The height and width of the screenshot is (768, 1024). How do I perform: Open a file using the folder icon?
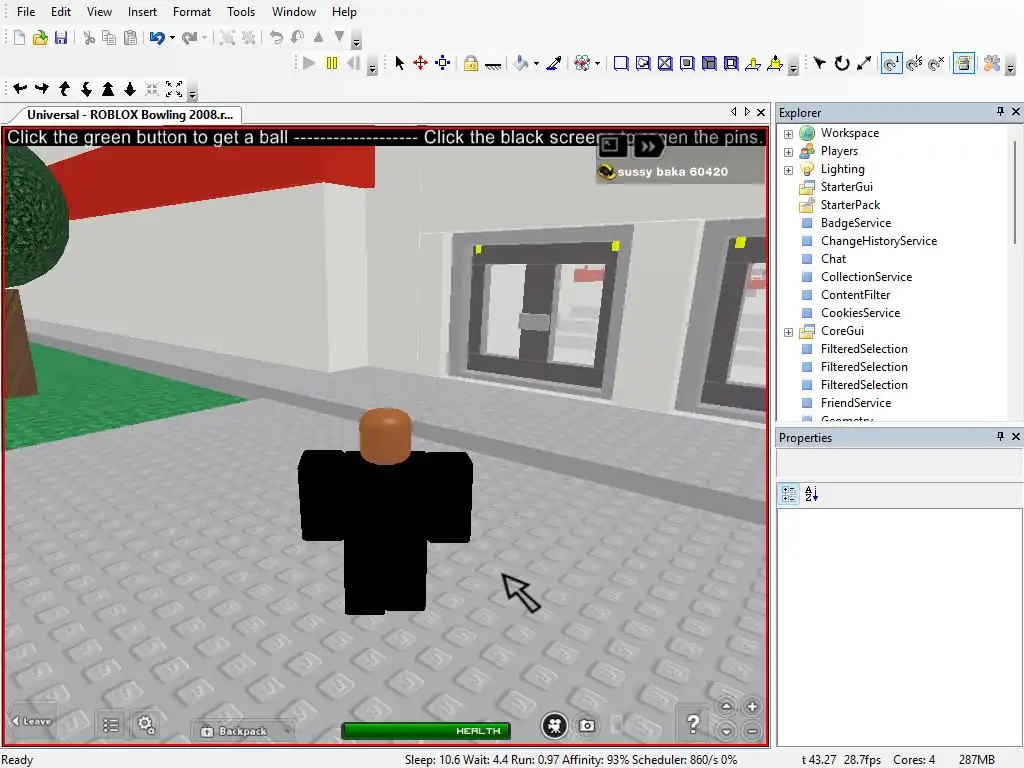40,38
